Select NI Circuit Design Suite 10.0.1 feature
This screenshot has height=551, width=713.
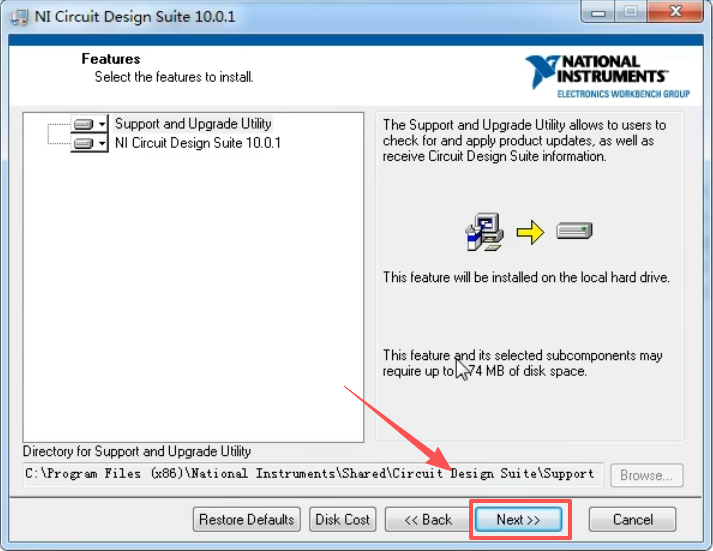click(197, 143)
